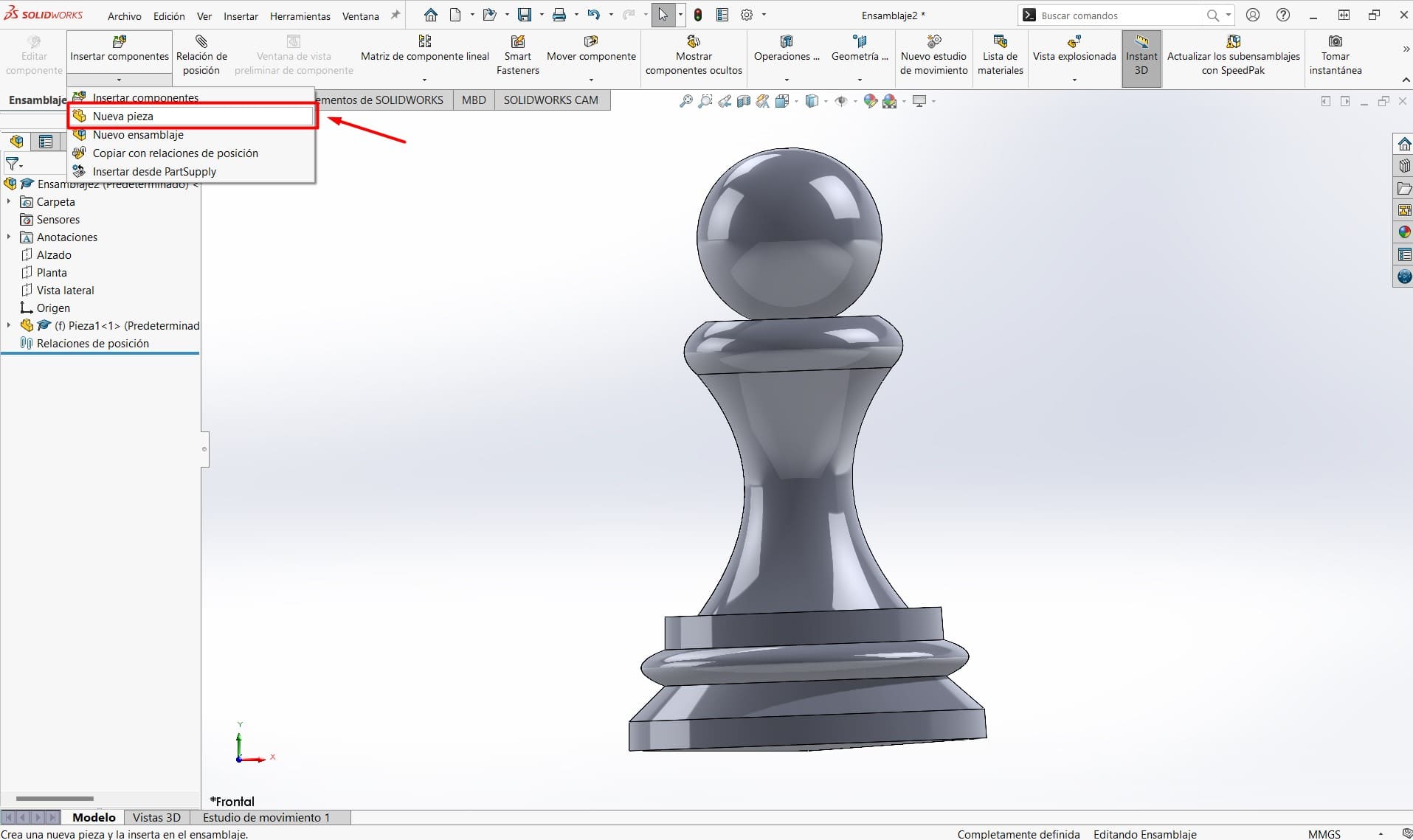Open dropdown under Matriz de componente lineal
The width and height of the screenshot is (1413, 840).
pyautogui.click(x=424, y=80)
